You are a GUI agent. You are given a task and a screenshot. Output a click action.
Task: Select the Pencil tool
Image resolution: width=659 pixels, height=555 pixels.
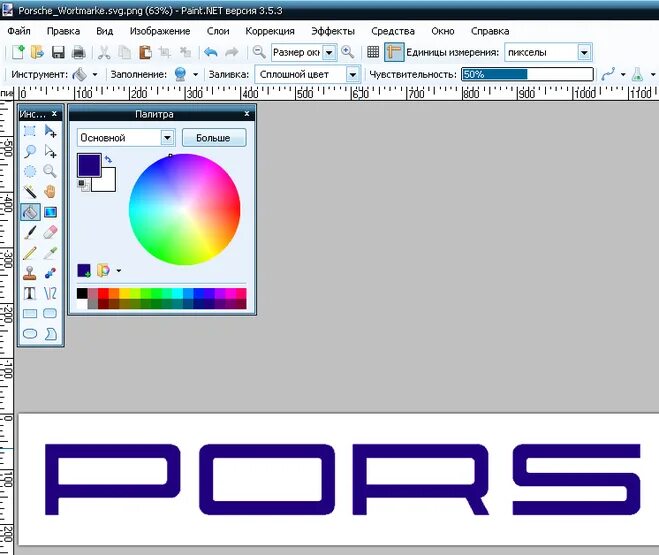[29, 253]
